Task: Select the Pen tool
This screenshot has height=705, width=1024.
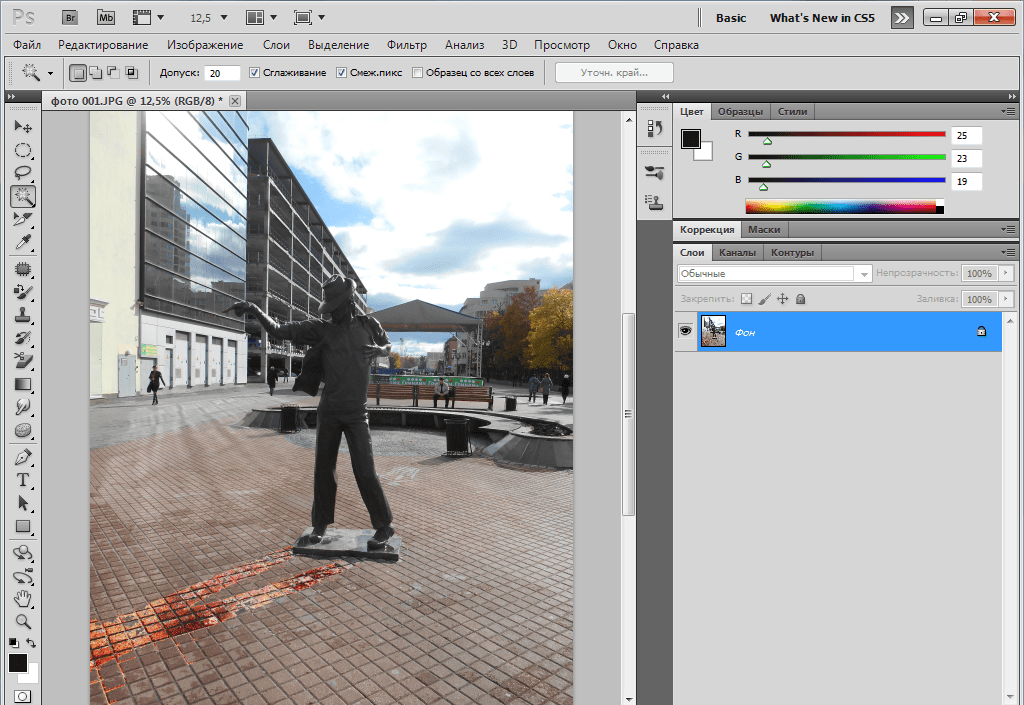Action: click(x=22, y=457)
